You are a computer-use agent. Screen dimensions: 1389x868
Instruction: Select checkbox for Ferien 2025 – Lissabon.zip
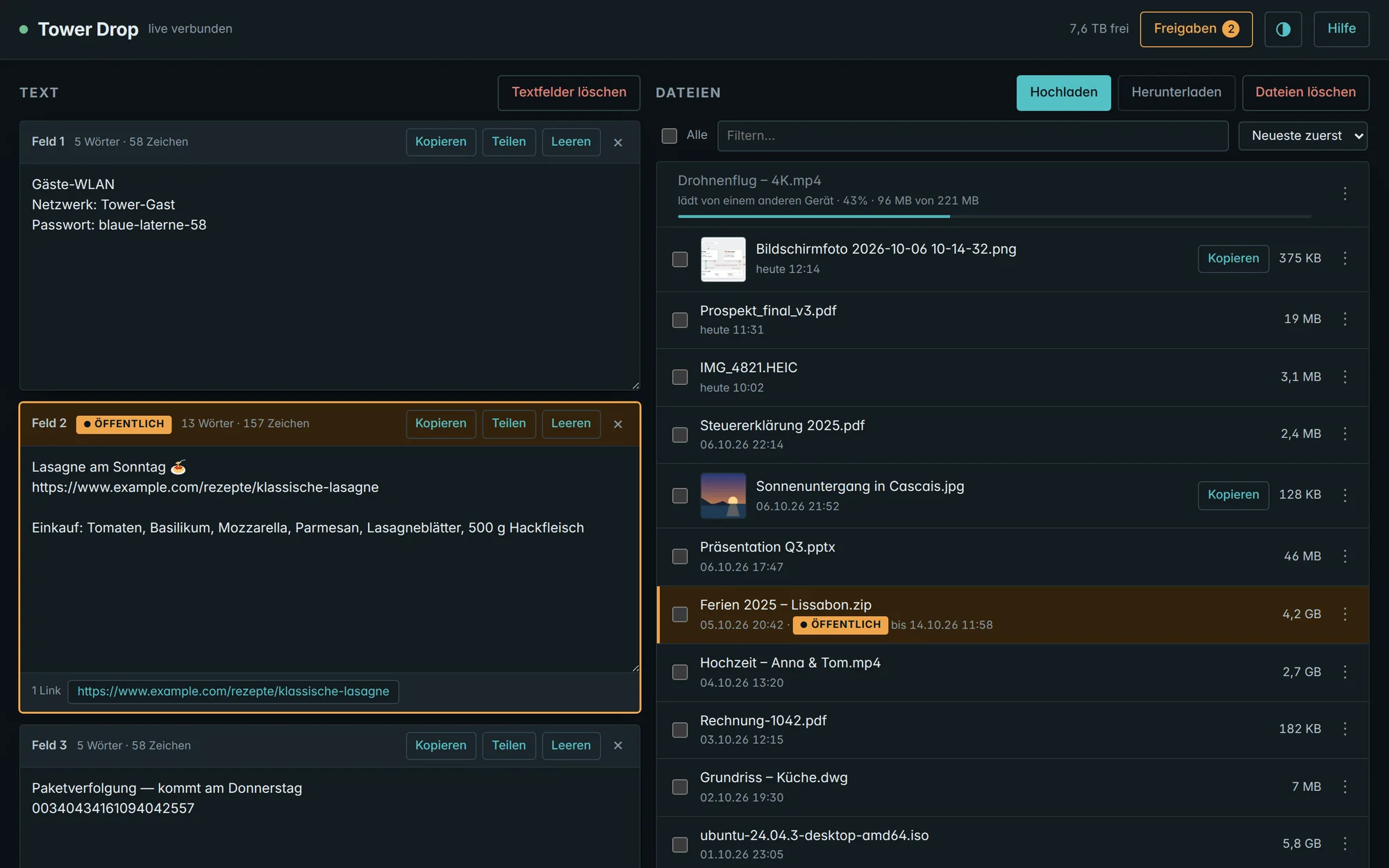[680, 615]
